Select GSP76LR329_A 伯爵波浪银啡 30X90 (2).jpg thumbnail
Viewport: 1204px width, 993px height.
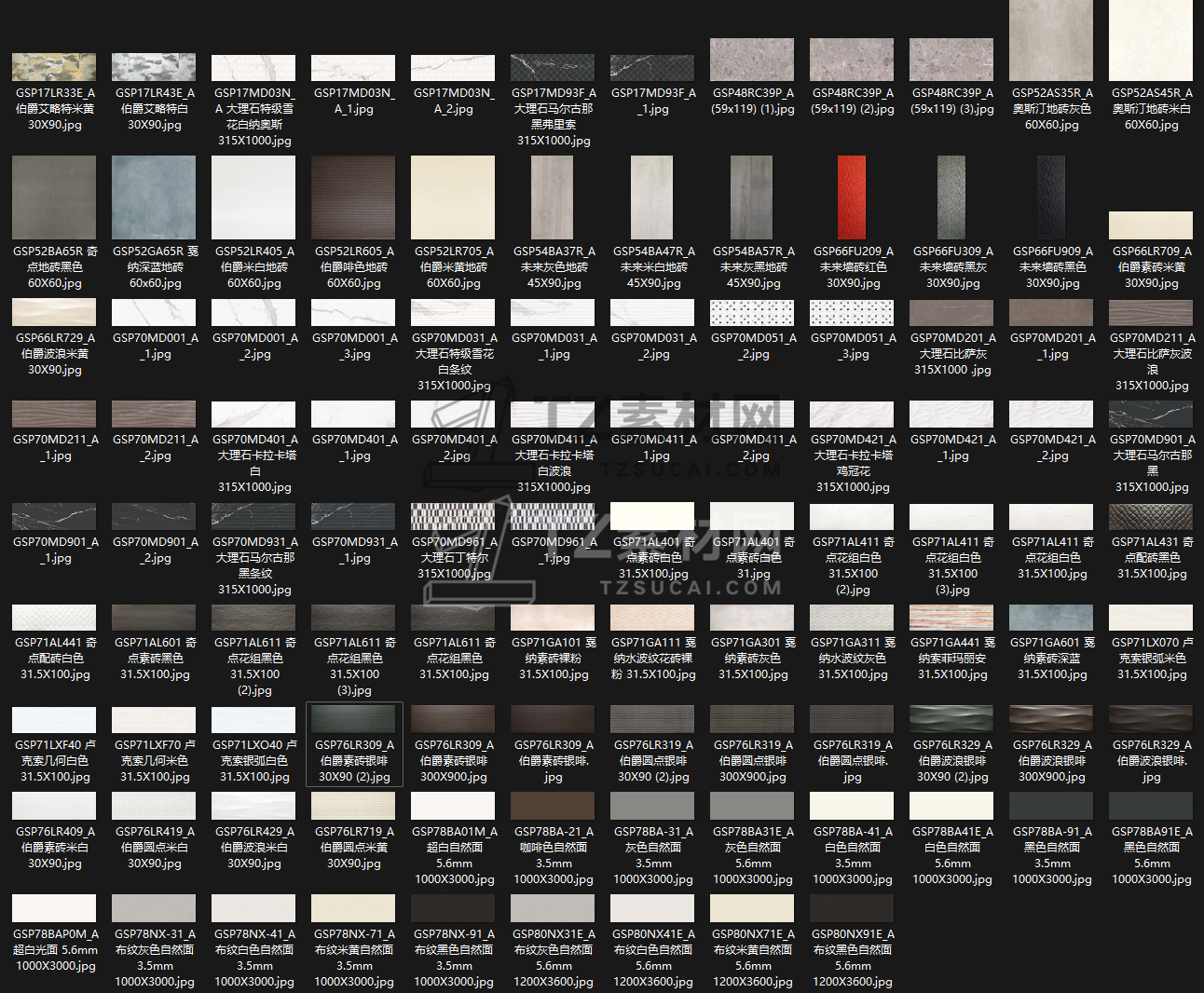(x=951, y=720)
